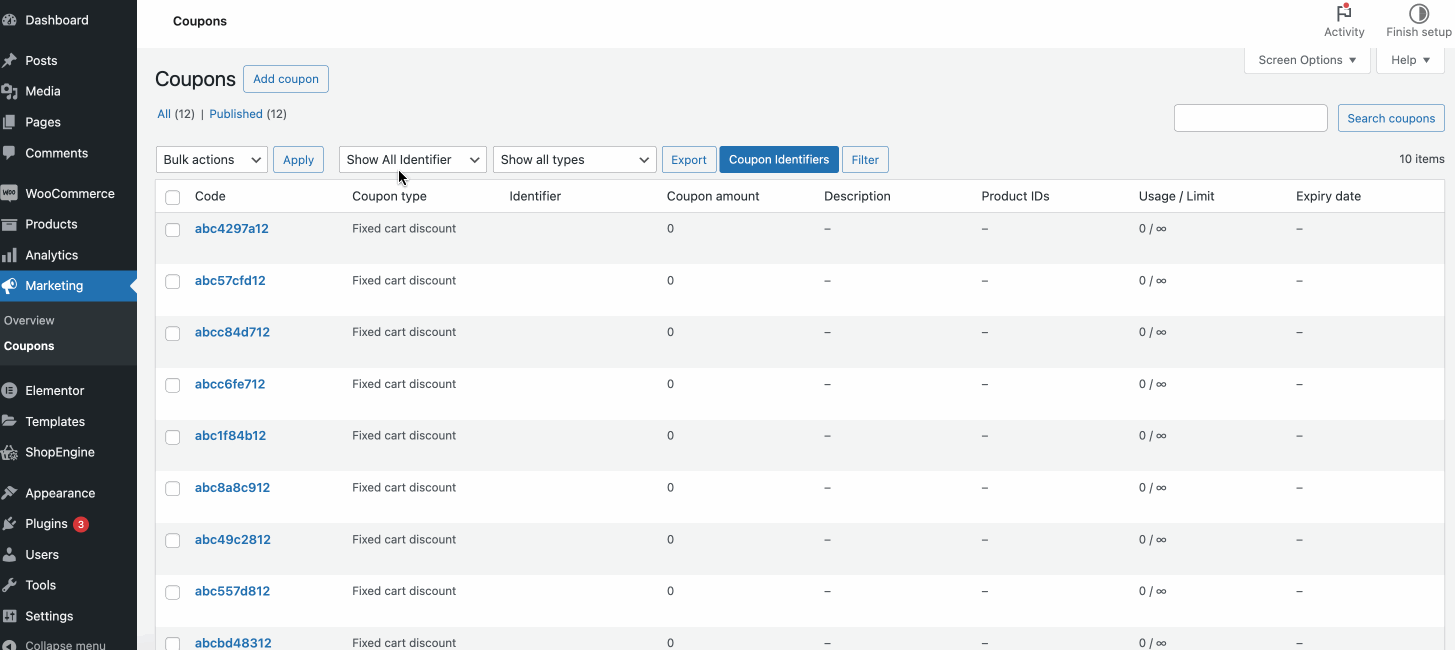Click the Elementor icon in sidebar
Screen dimensions: 1455x650
coord(9,391)
